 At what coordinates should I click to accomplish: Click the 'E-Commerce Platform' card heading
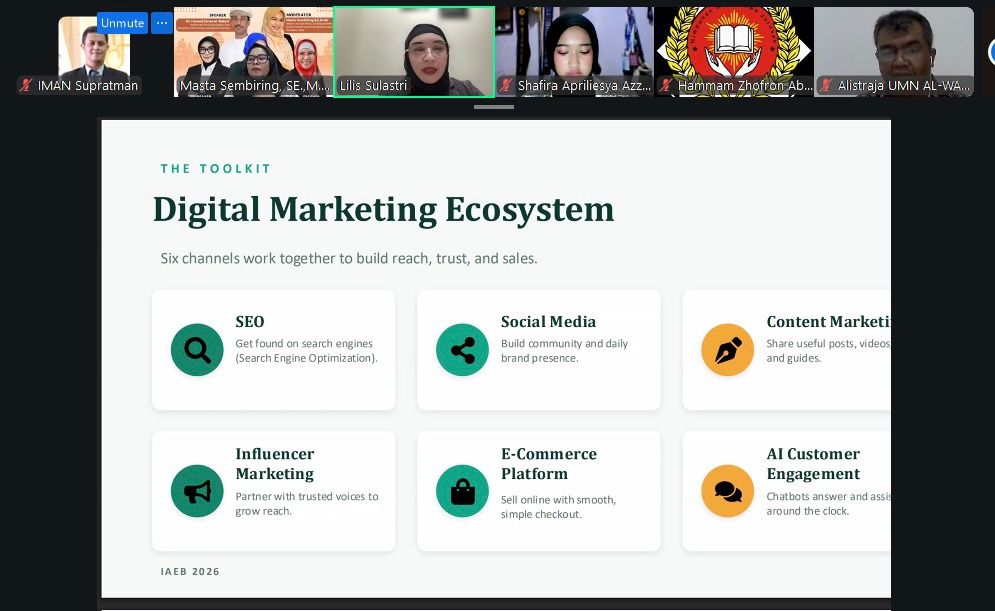(549, 464)
